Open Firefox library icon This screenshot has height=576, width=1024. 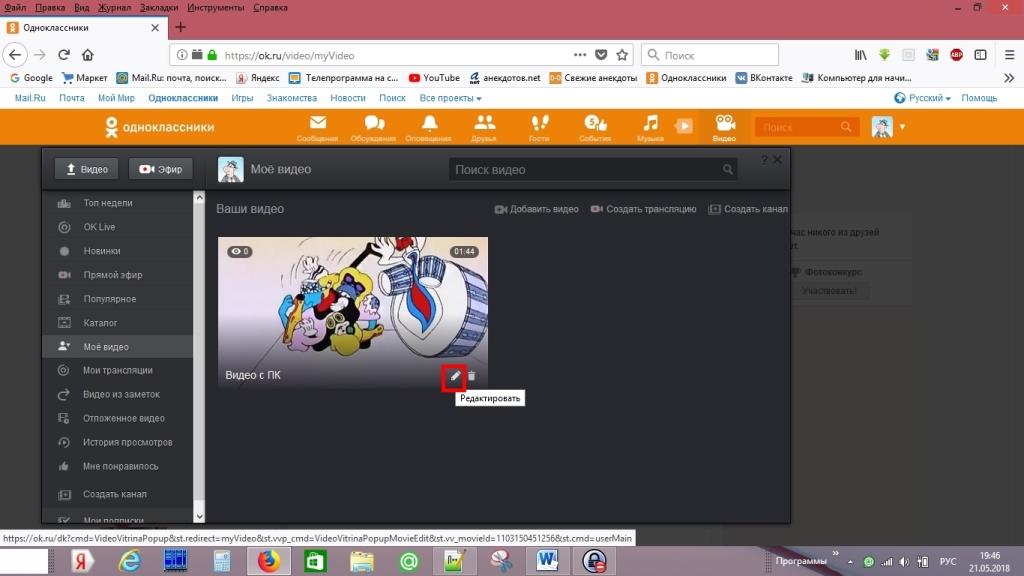tap(861, 55)
